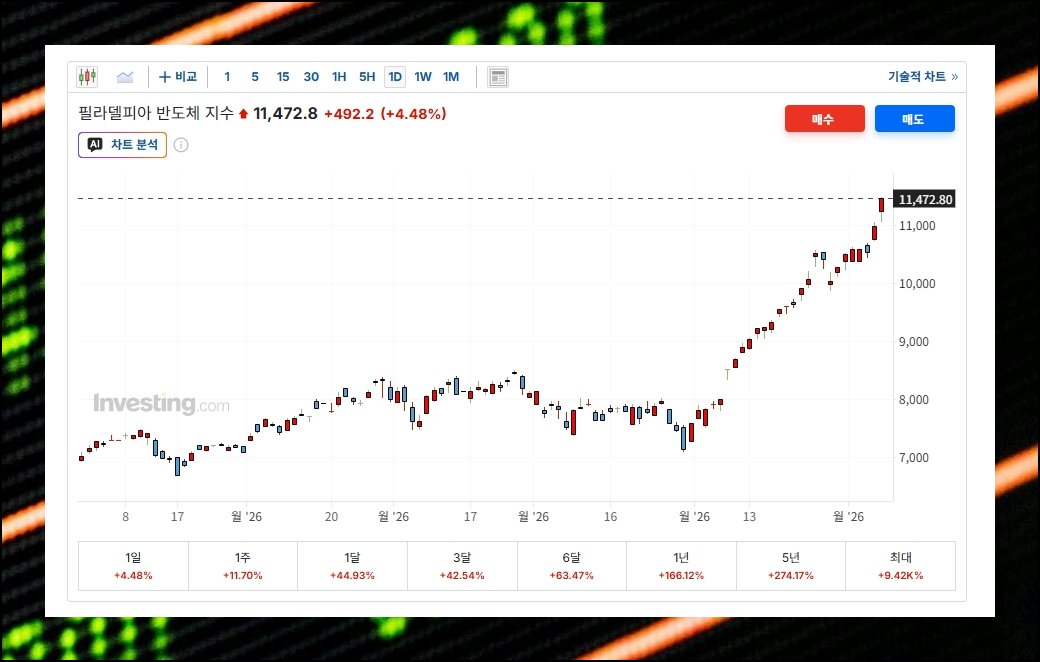Select the 1주 period tab
Image resolution: width=1040 pixels, height=662 pixels.
(x=243, y=566)
